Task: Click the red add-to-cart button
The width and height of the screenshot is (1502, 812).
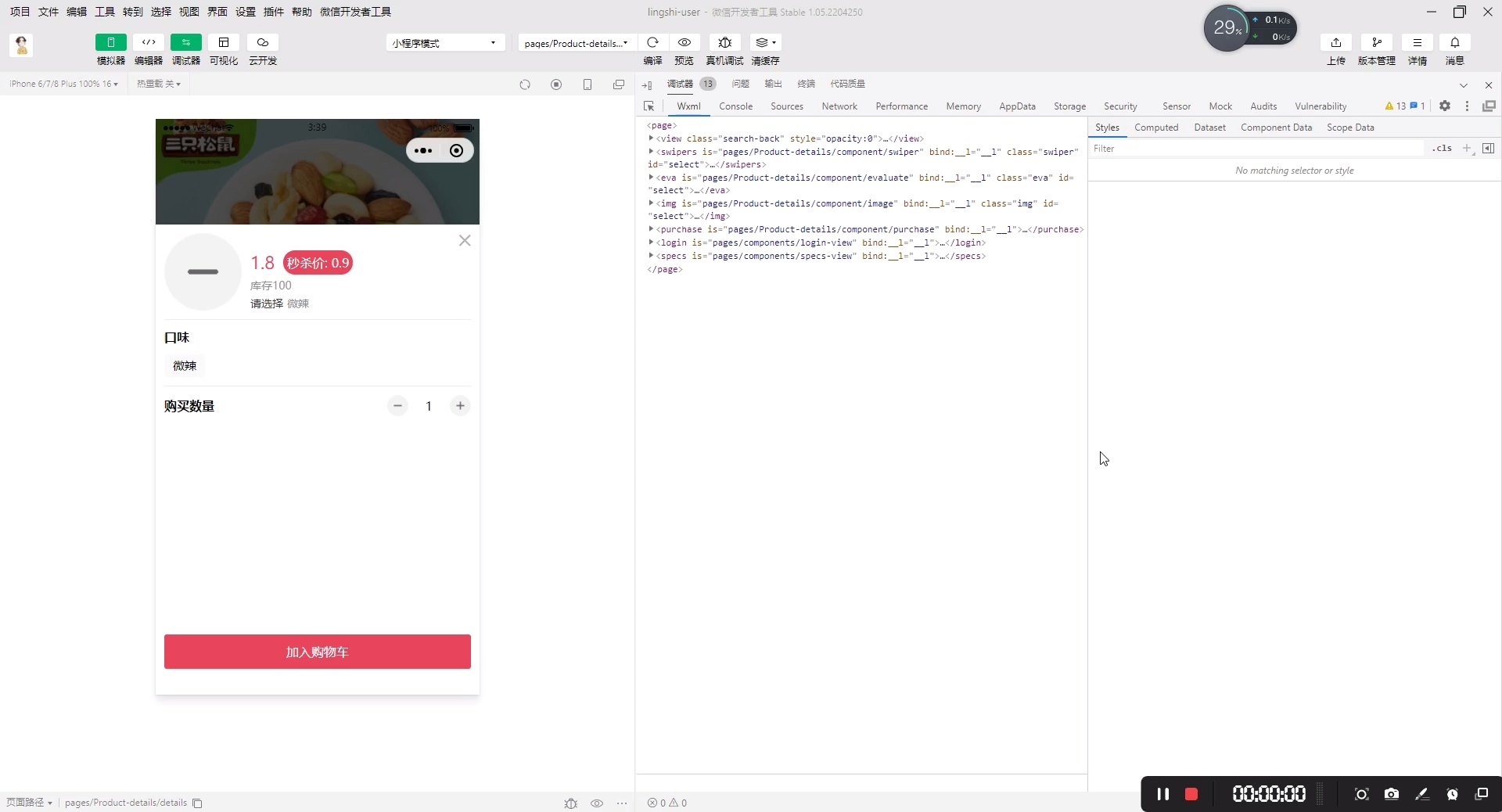Action: point(318,652)
